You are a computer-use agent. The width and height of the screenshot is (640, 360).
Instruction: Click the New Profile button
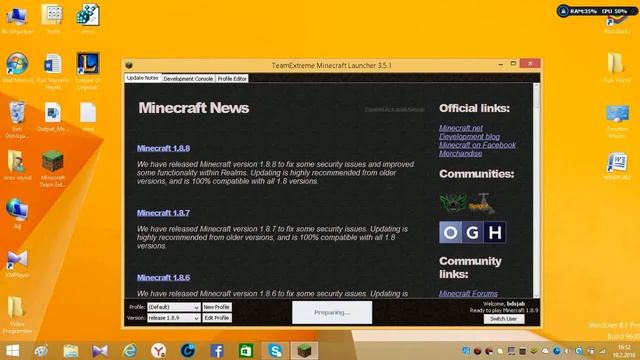click(x=217, y=307)
